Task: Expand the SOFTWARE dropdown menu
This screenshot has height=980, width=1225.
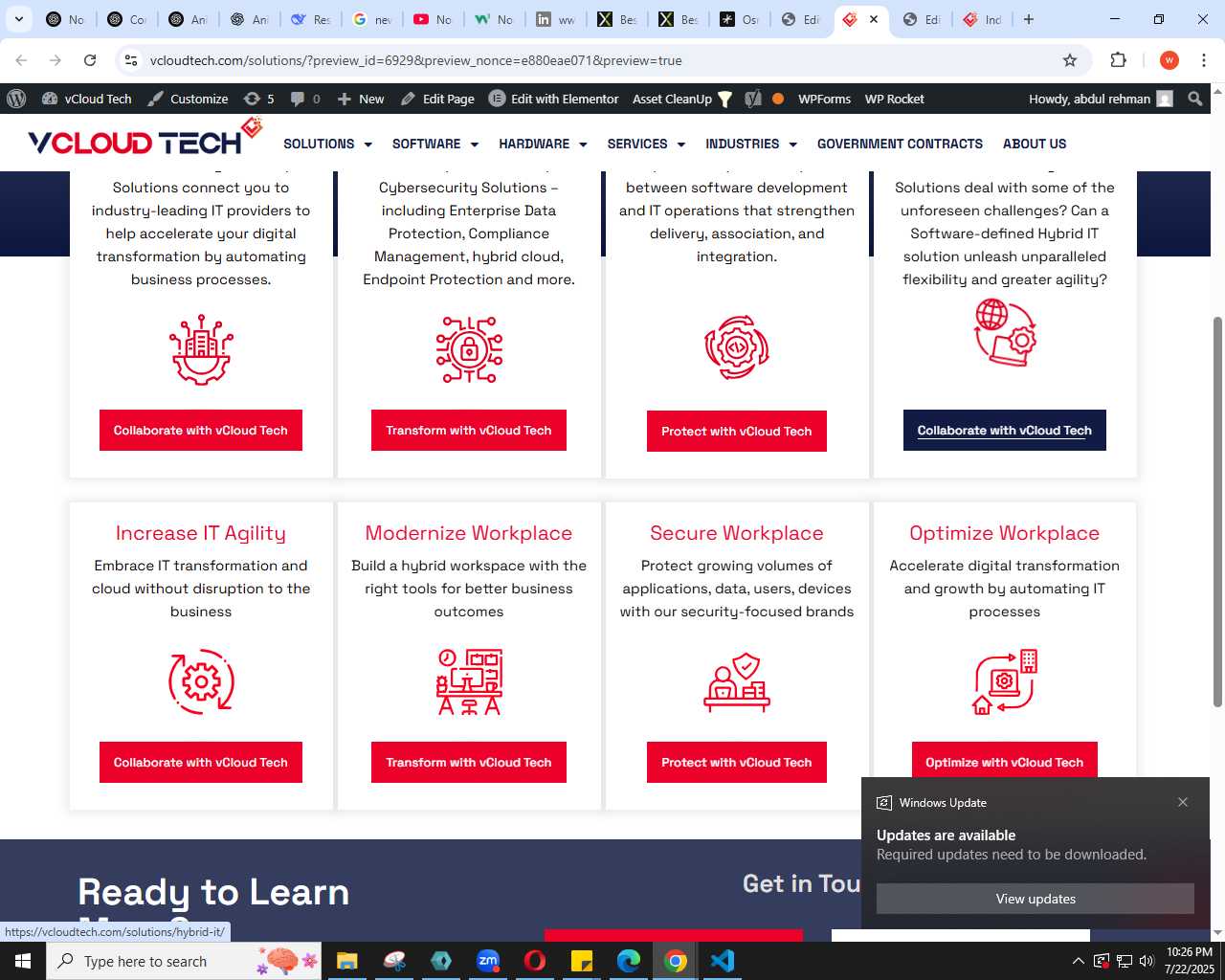Action: [x=435, y=144]
